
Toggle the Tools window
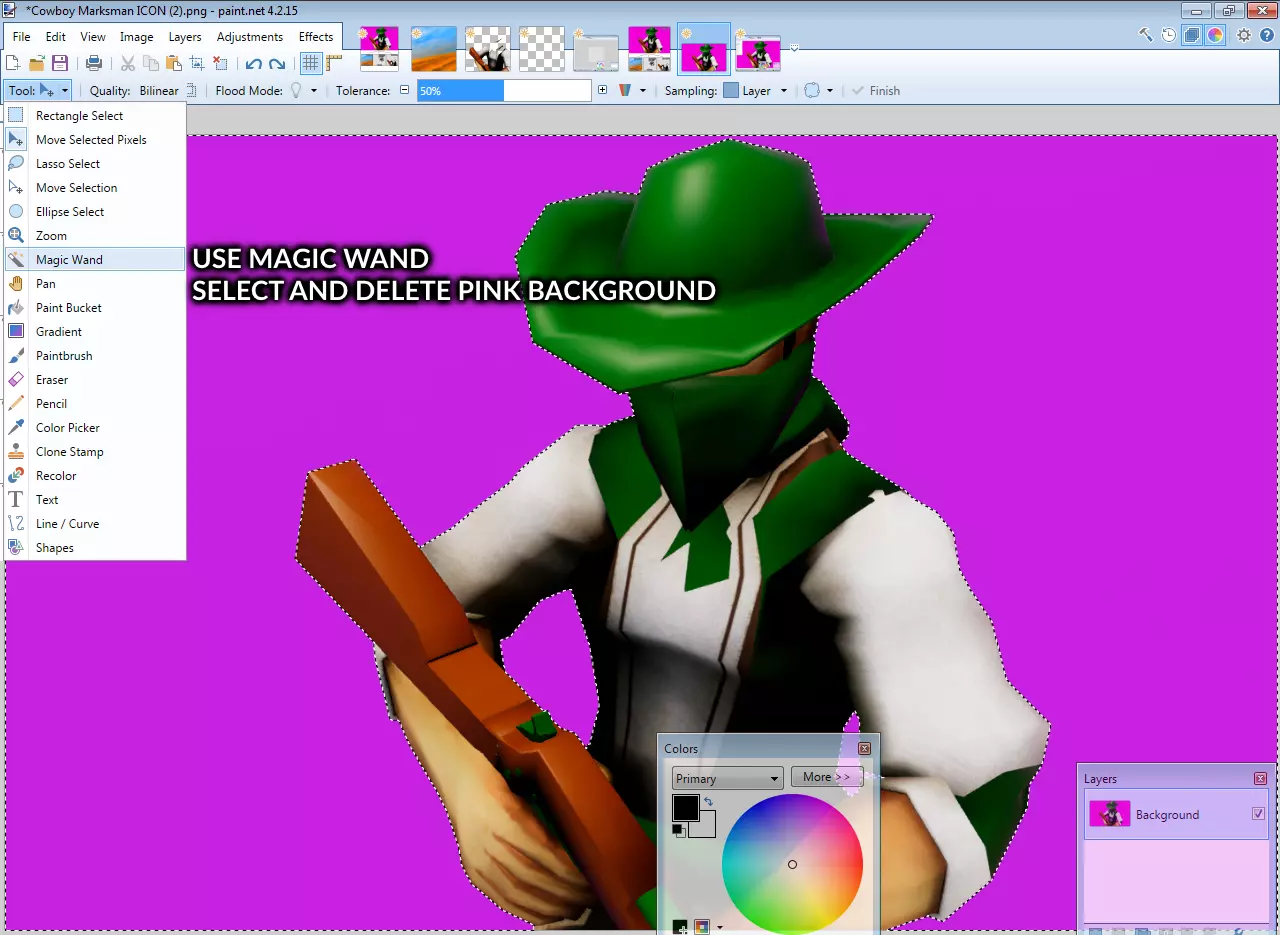click(1146, 35)
